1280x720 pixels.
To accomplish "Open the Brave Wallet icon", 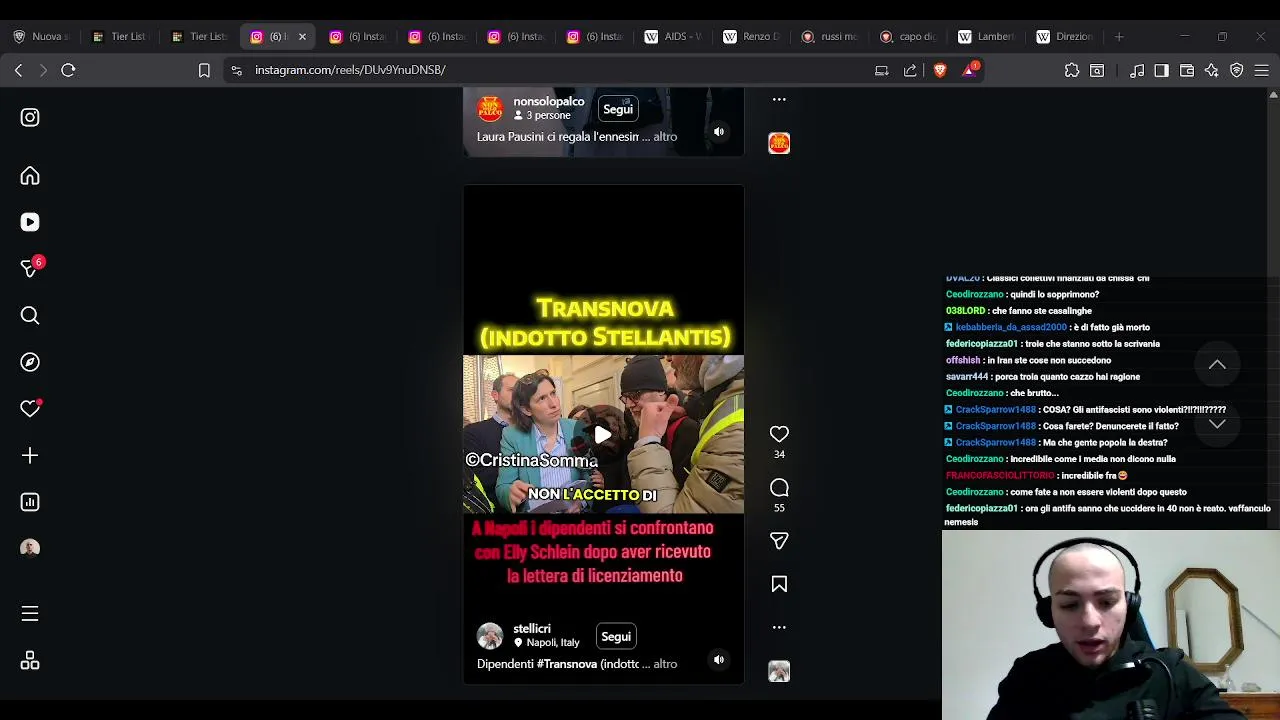I will pos(1187,70).
